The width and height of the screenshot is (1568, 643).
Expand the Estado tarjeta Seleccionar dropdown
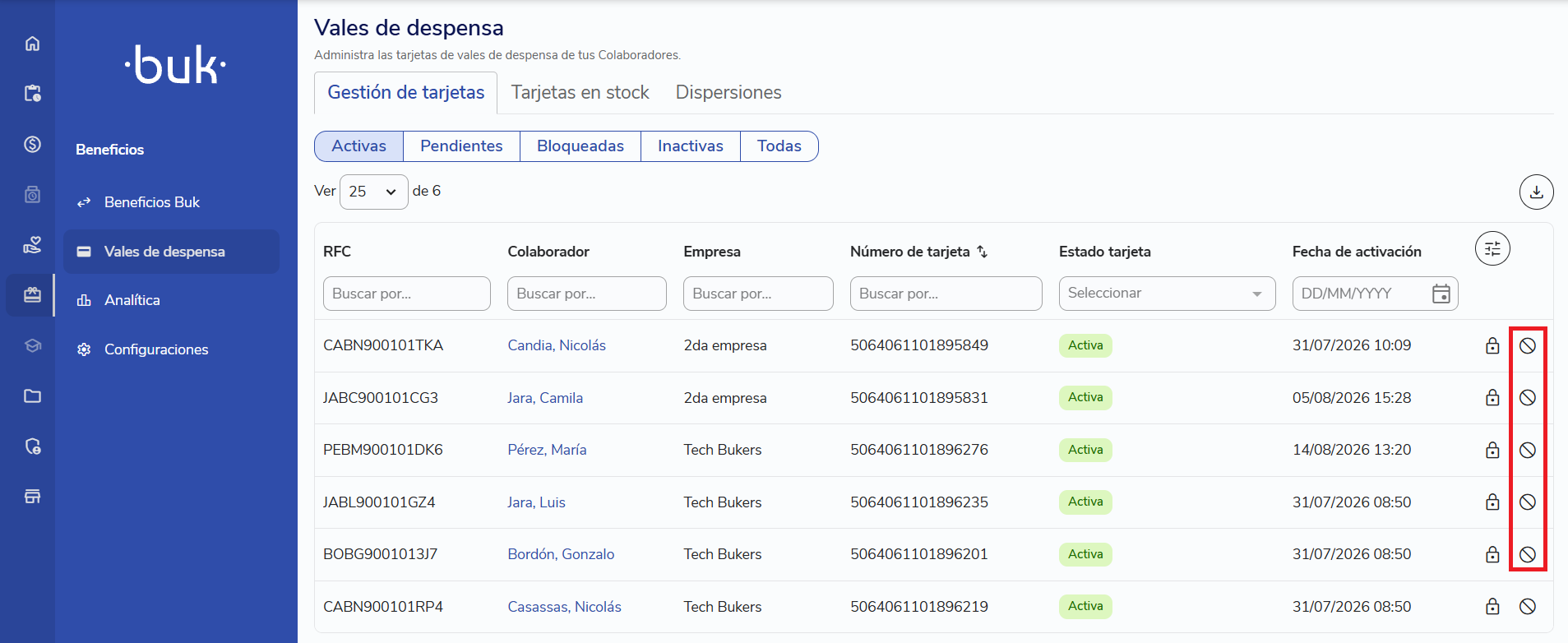1167,294
